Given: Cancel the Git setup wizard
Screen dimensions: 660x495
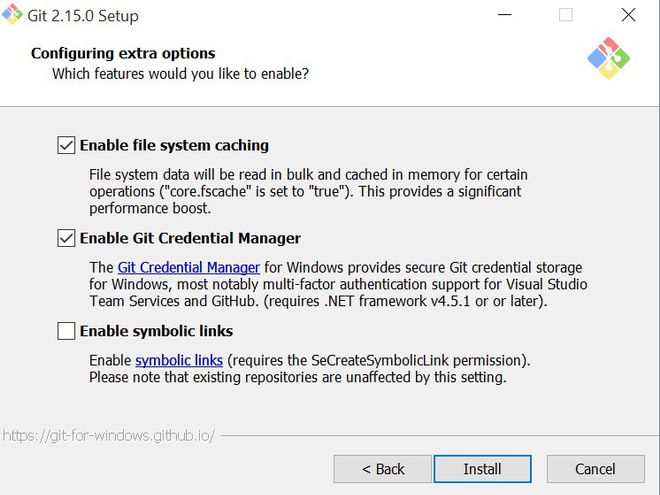Looking at the screenshot, I should pos(595,469).
